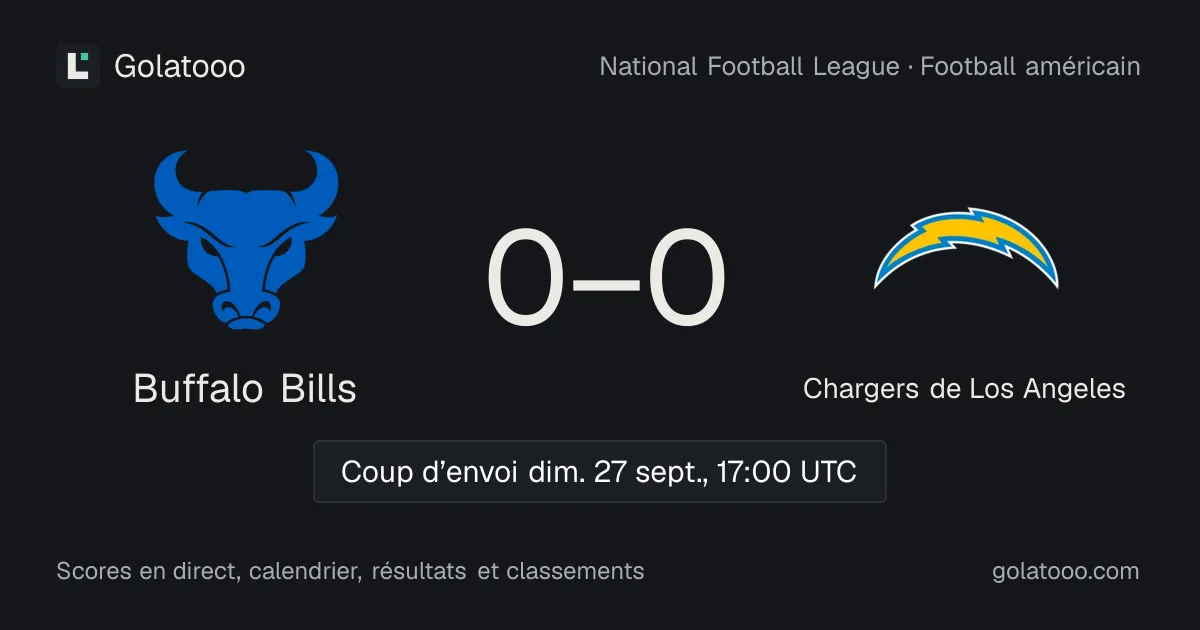This screenshot has width=1200, height=630.
Task: Select the Buffalo Bills bull logo
Action: (246, 240)
